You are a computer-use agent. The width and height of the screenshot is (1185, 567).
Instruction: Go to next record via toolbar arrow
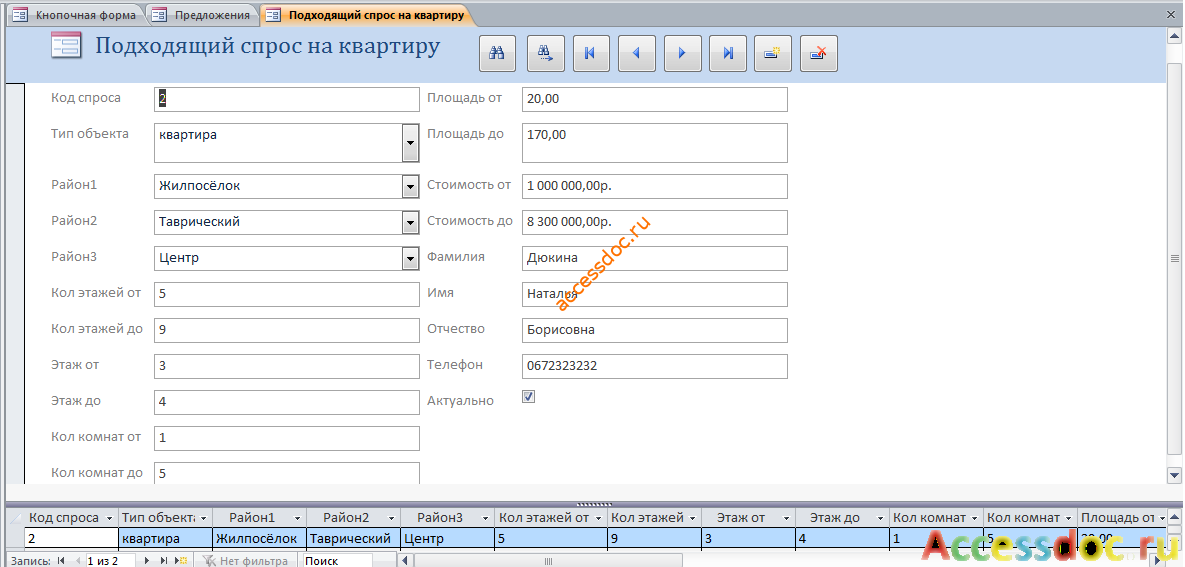[x=682, y=54]
